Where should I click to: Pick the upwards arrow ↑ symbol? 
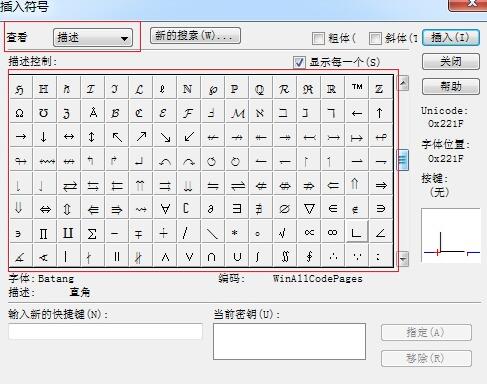(381, 113)
